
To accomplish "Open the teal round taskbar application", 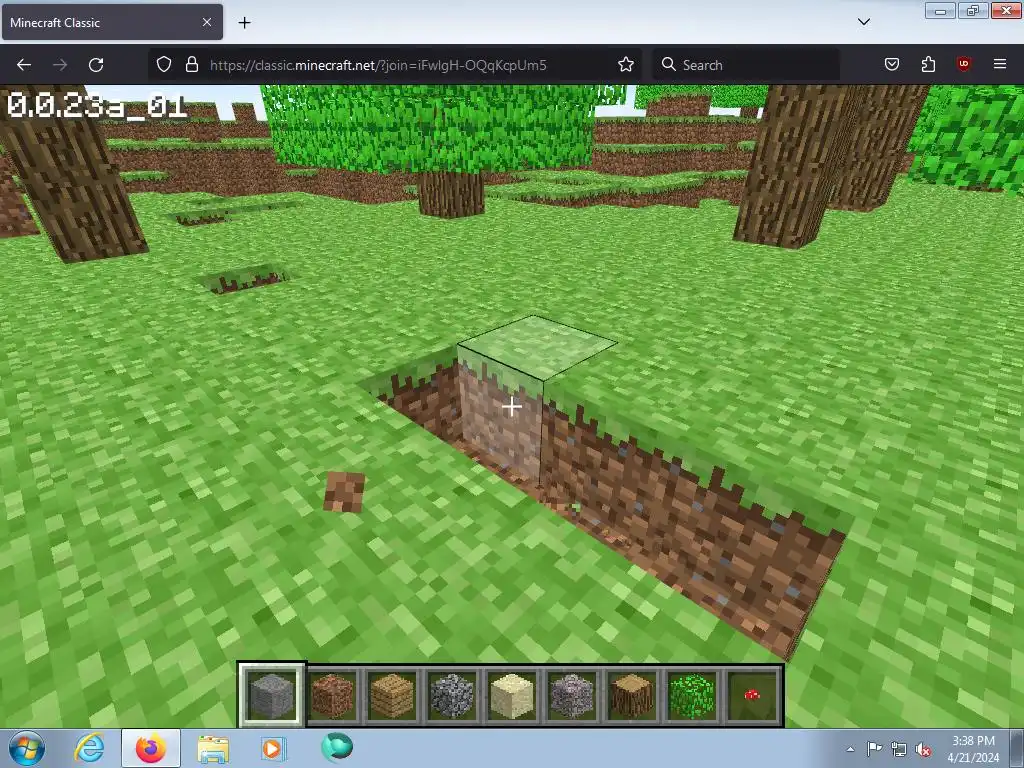I will click(337, 747).
